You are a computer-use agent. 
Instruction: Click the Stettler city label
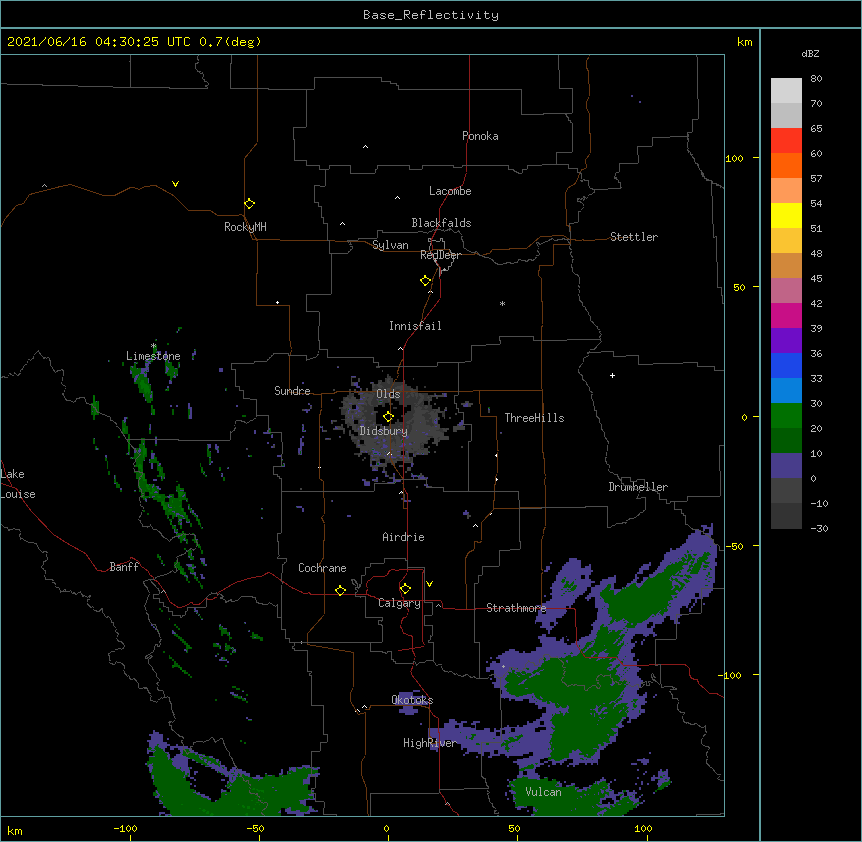[x=634, y=237]
